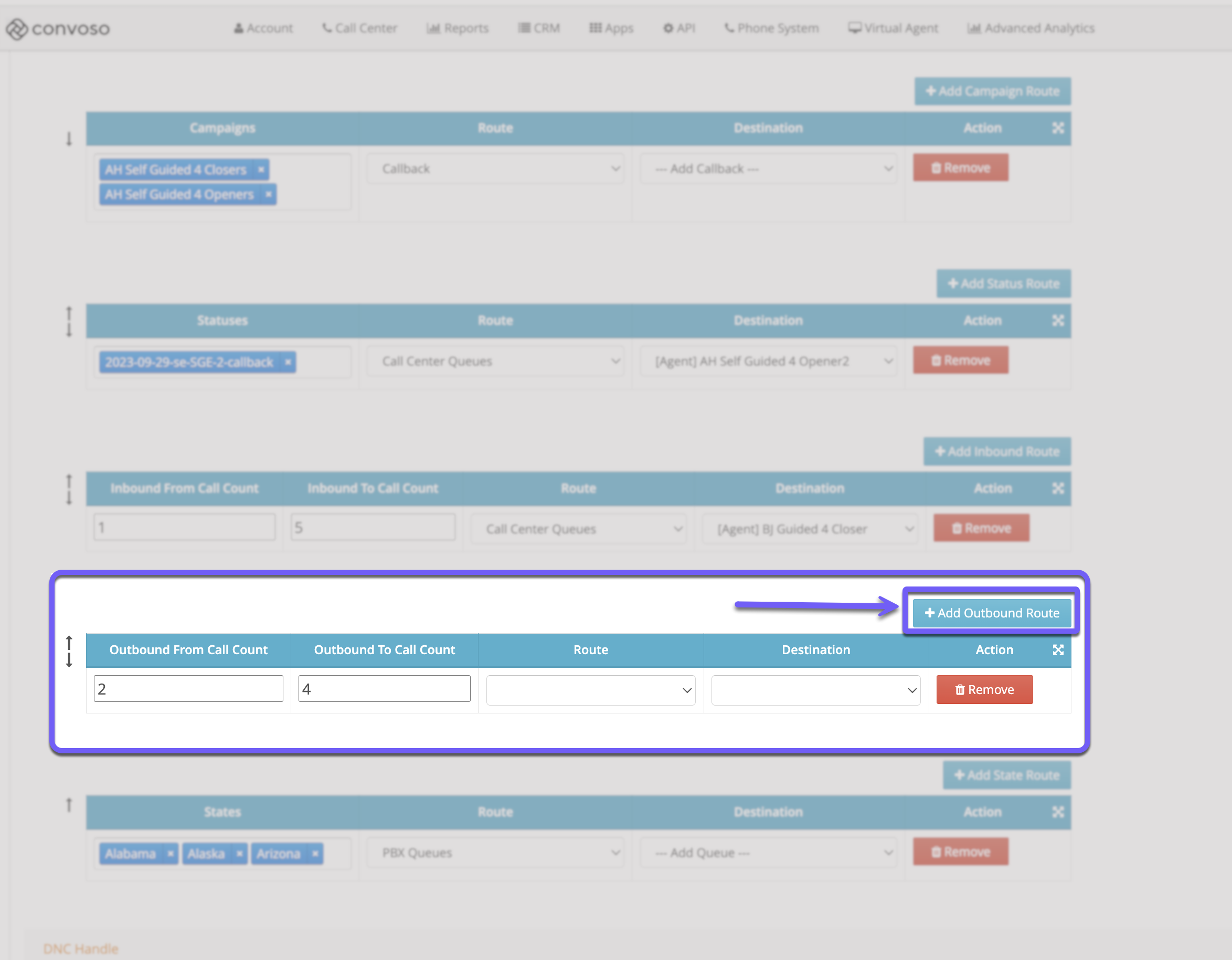1232x960 pixels.
Task: Expand the Statuses table fullscreen icon
Action: [1058, 321]
